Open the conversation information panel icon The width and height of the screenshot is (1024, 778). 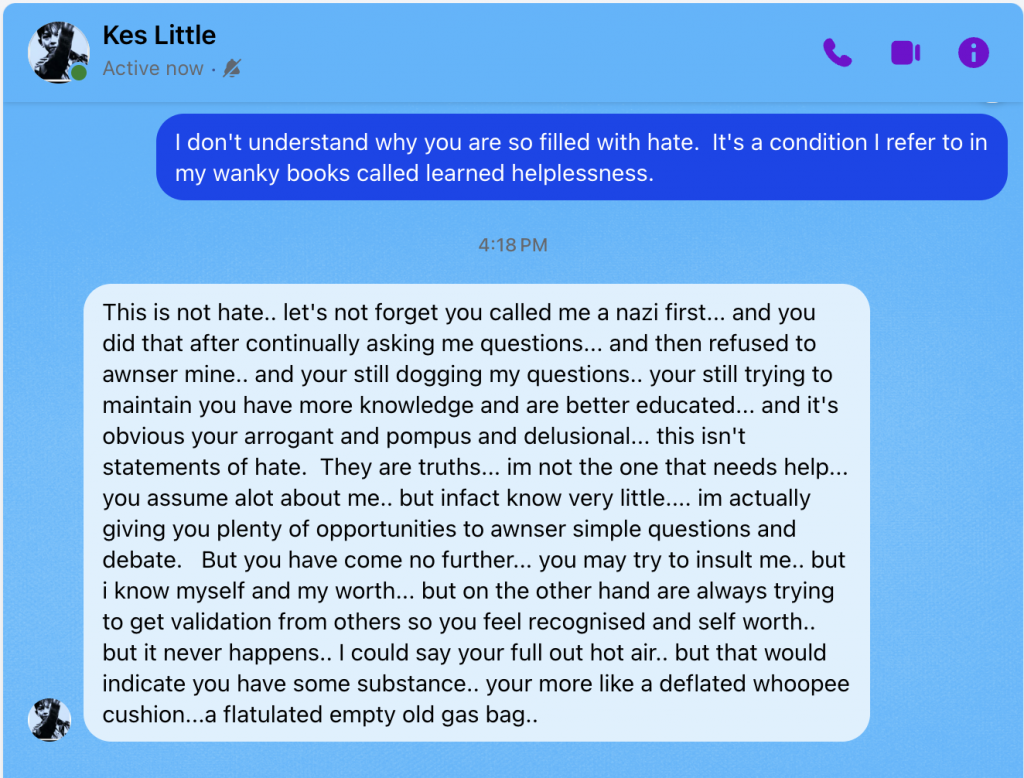point(973,53)
